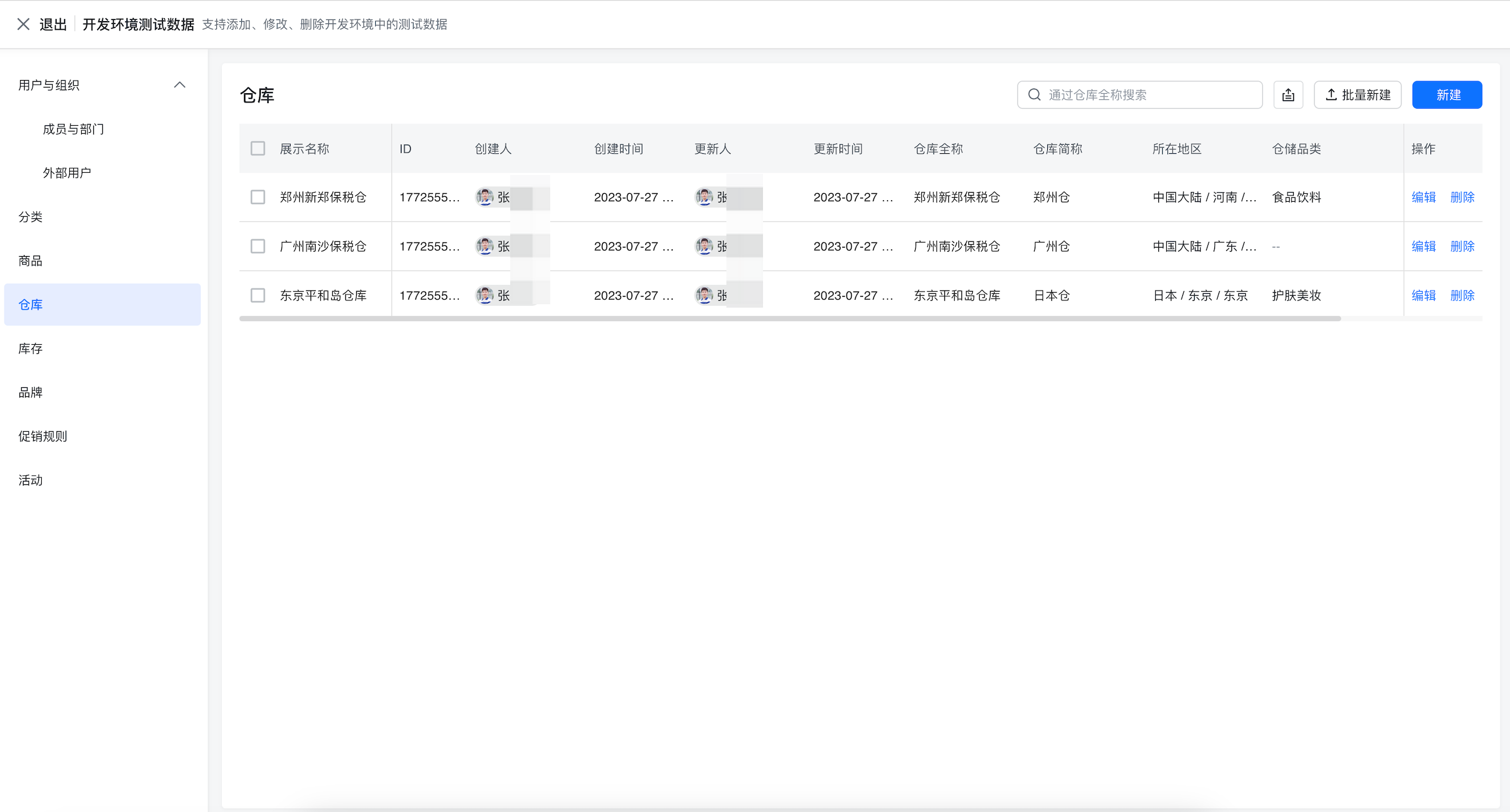Check the 东京平和岛仓库 row checkbox
The height and width of the screenshot is (812, 1510).
click(x=258, y=295)
